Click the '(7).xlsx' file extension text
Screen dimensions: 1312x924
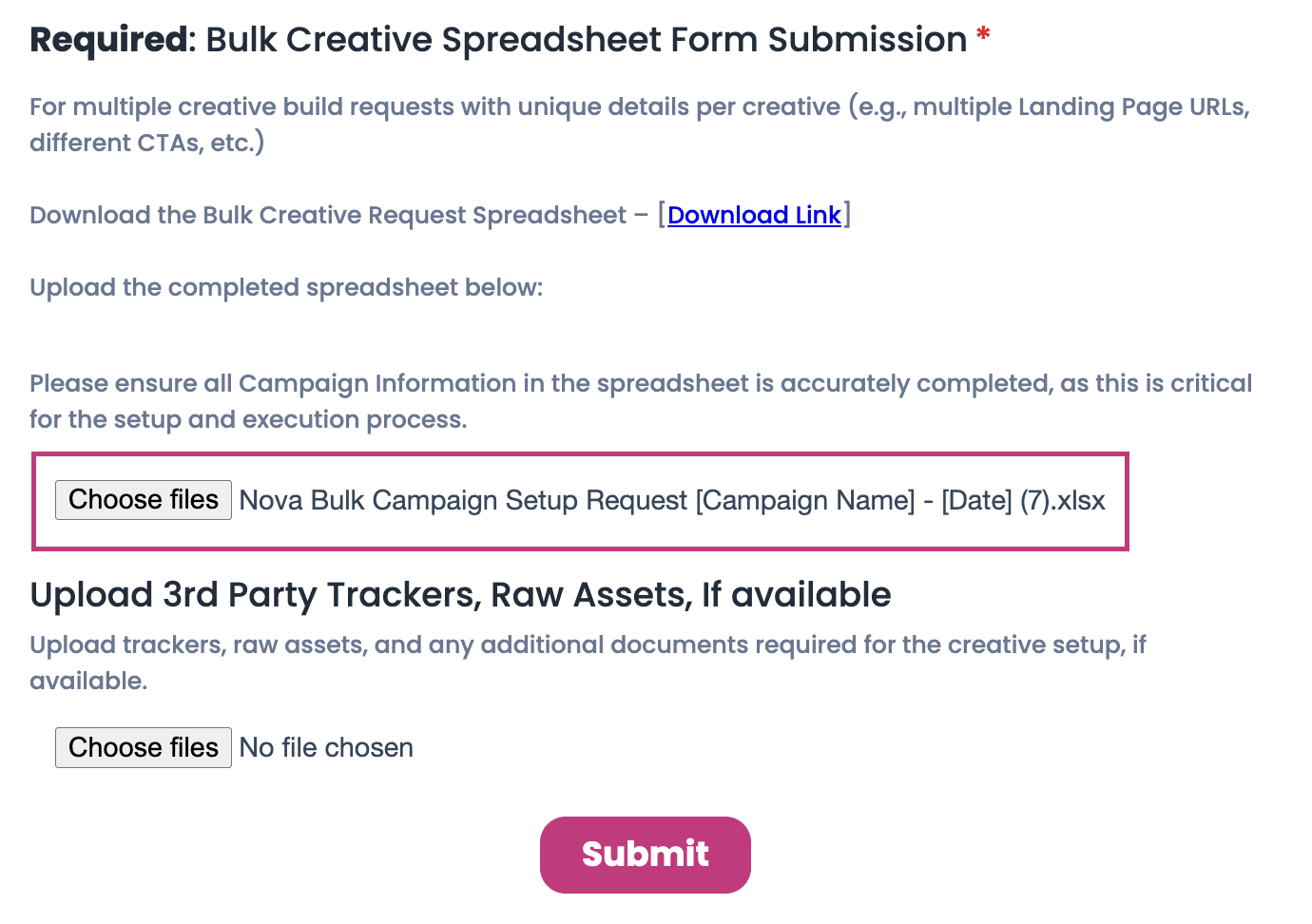pos(1062,501)
